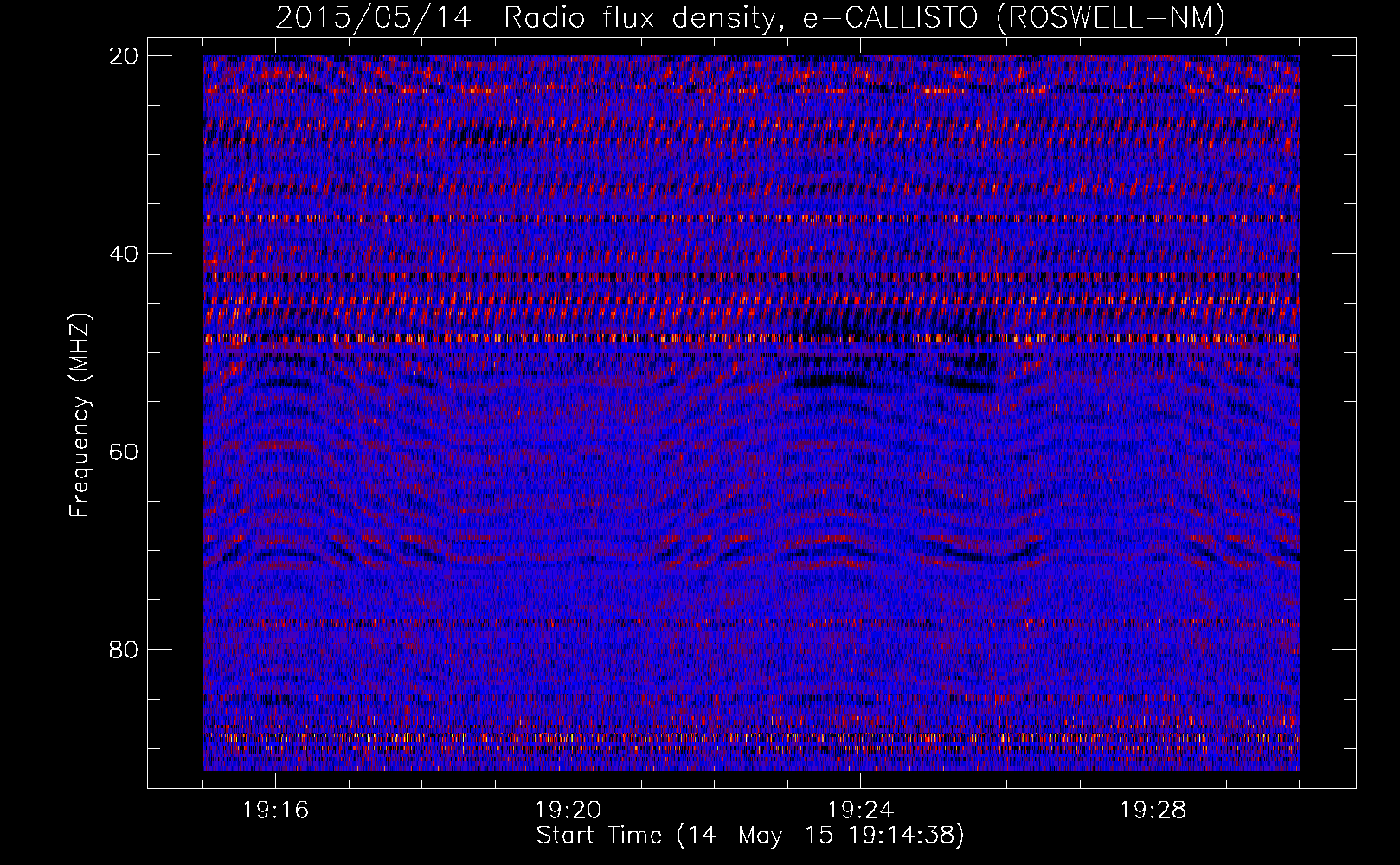Click the 19:24 time tick label
Image resolution: width=1400 pixels, height=865 pixels.
tap(861, 811)
